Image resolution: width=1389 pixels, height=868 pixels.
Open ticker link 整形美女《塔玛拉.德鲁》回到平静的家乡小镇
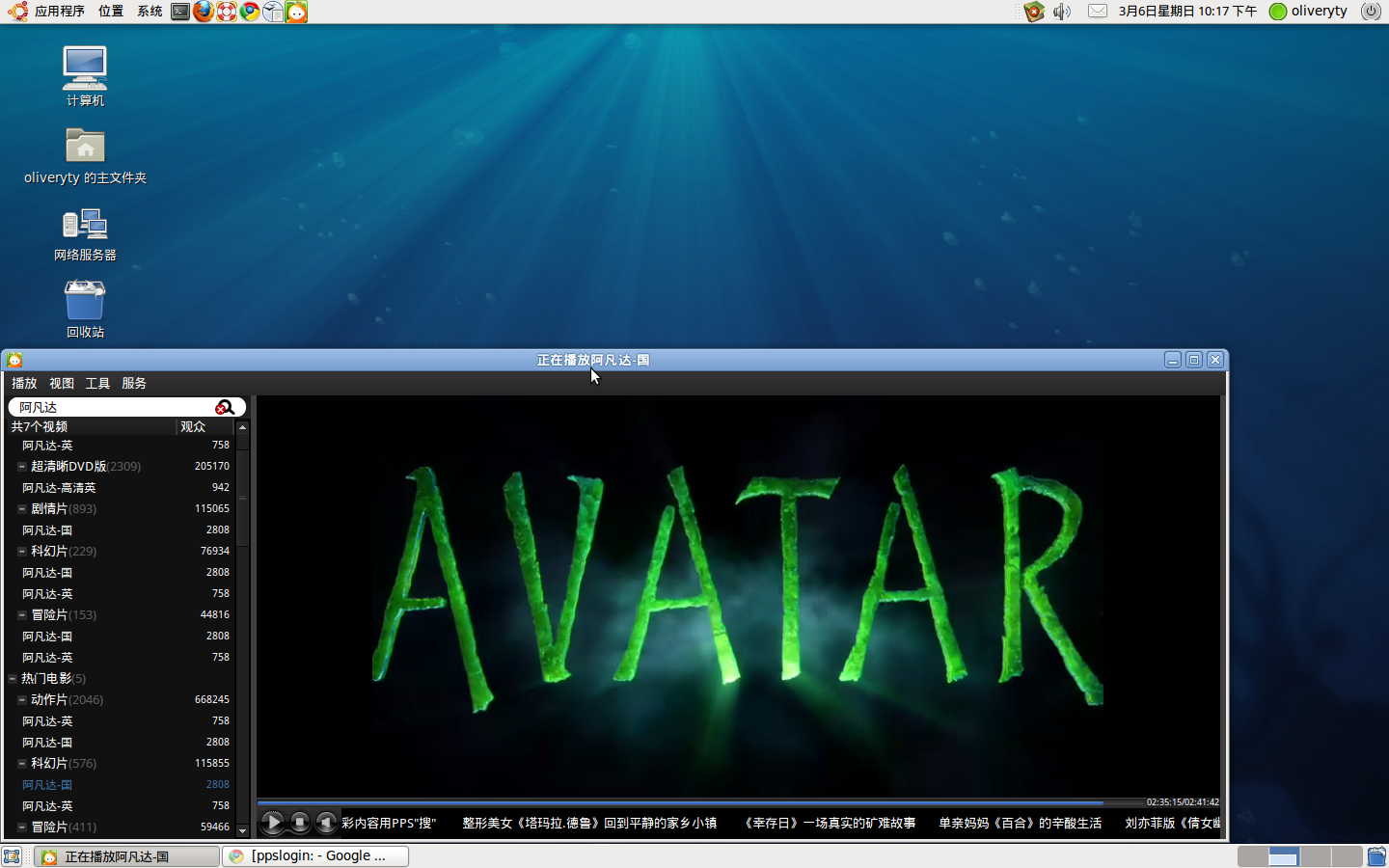tap(589, 823)
